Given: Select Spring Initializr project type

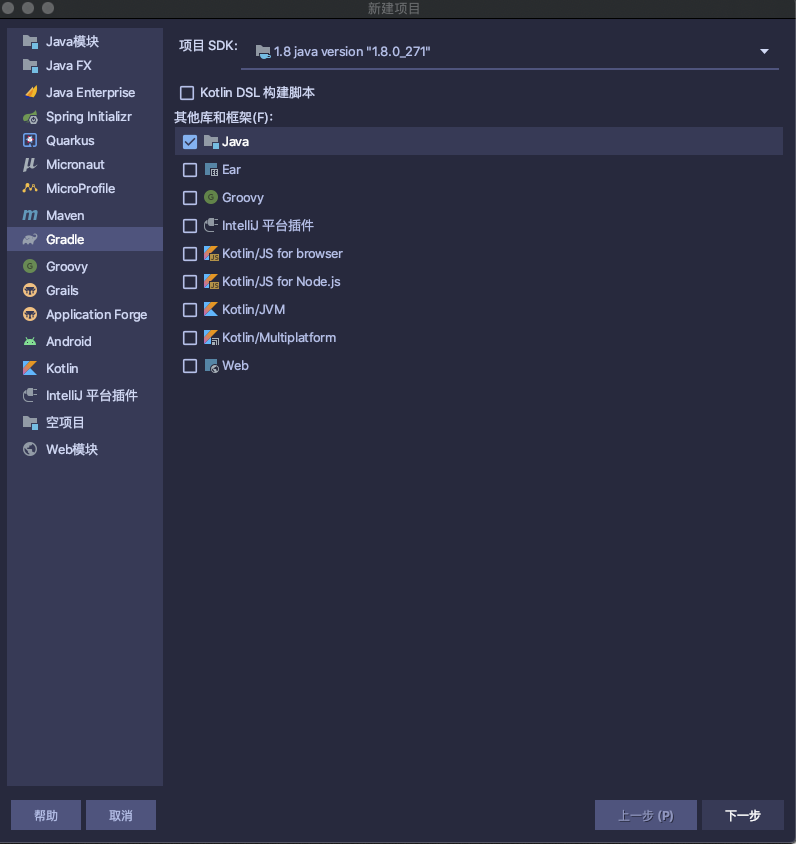Looking at the screenshot, I should (x=85, y=117).
